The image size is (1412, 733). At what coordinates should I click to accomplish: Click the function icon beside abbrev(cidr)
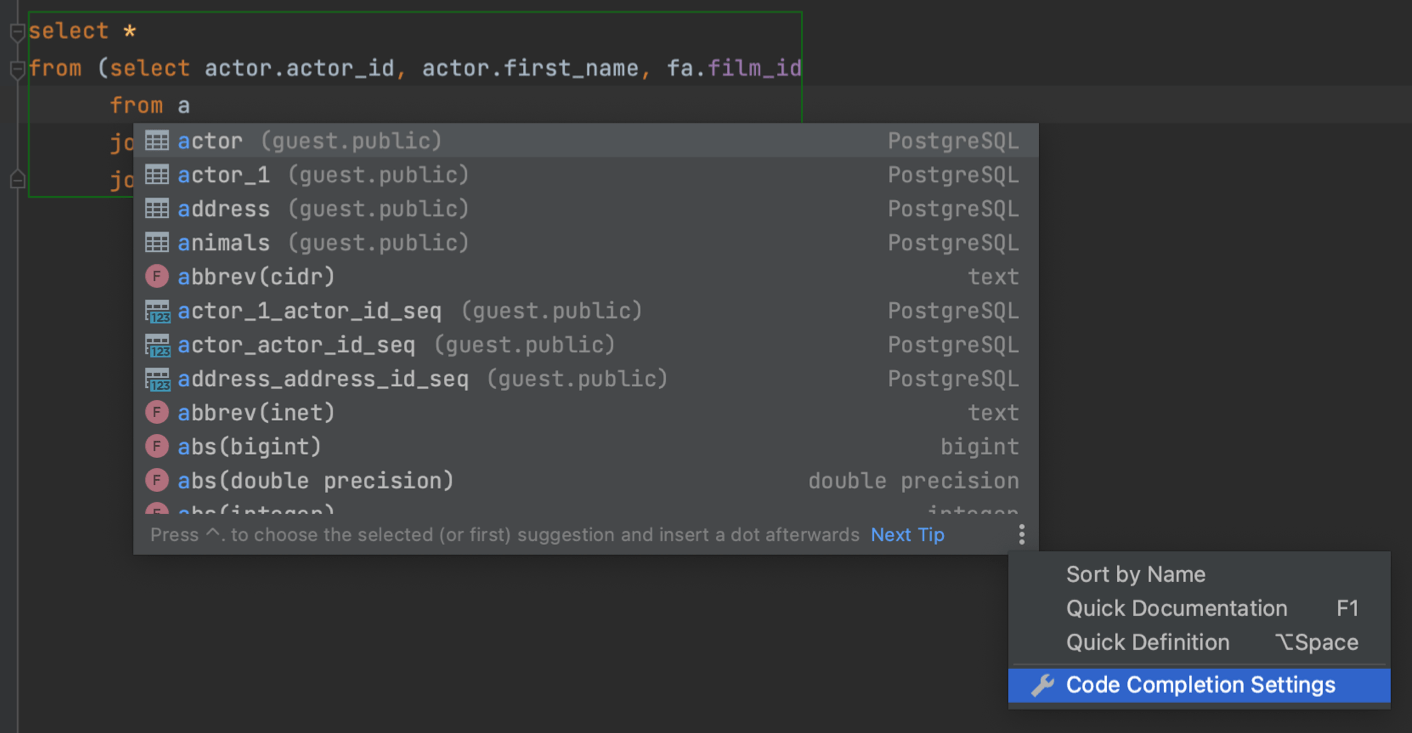coord(157,276)
